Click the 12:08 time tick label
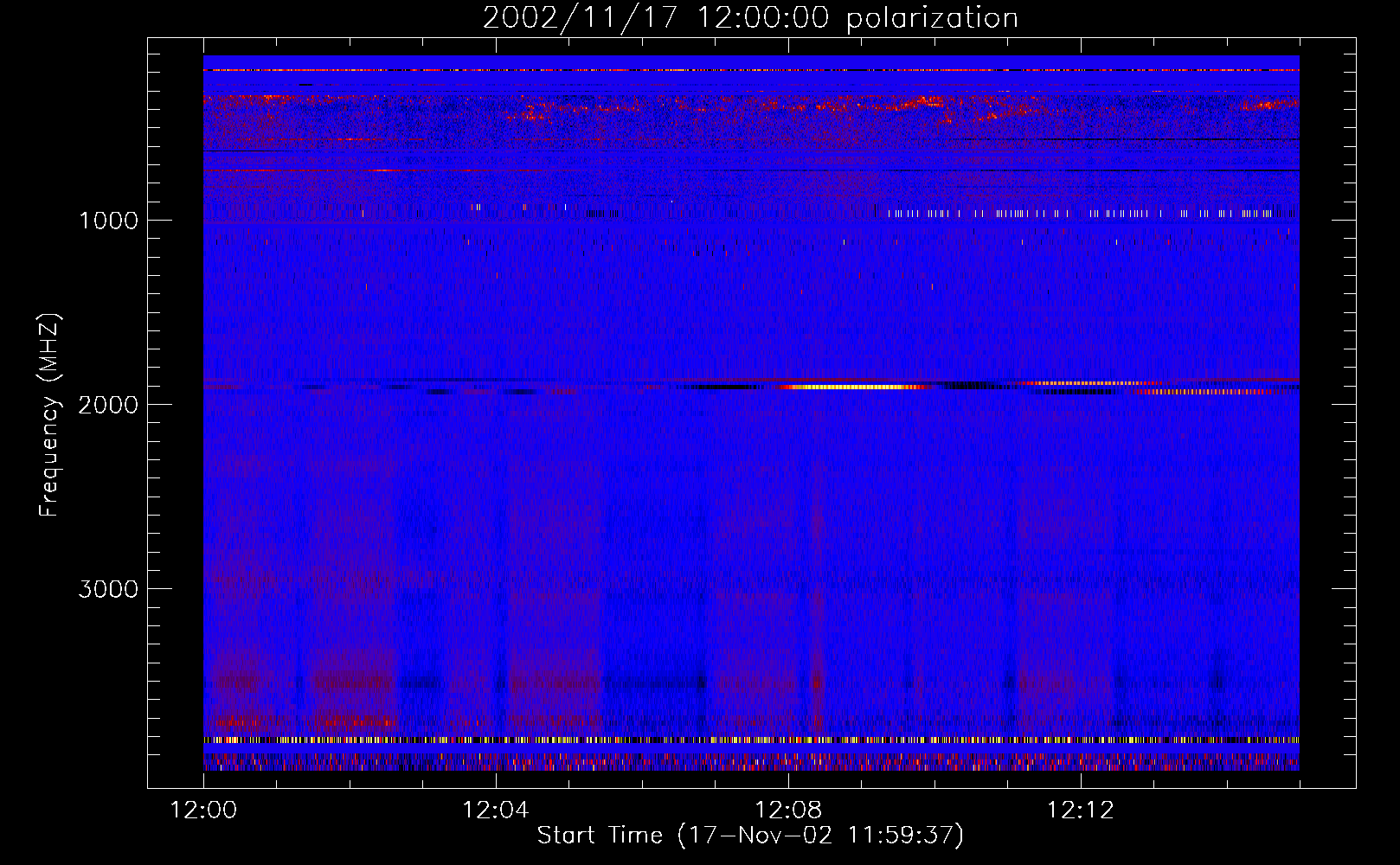Viewport: 1400px width, 865px height. (x=788, y=811)
